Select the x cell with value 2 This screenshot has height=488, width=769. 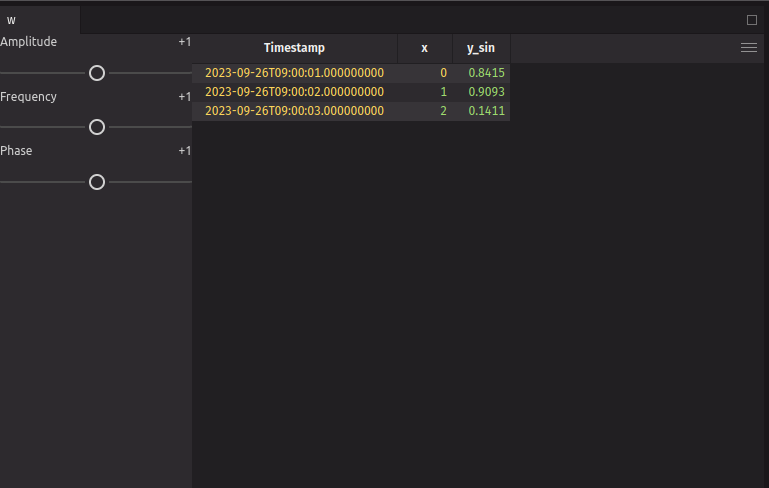click(443, 111)
